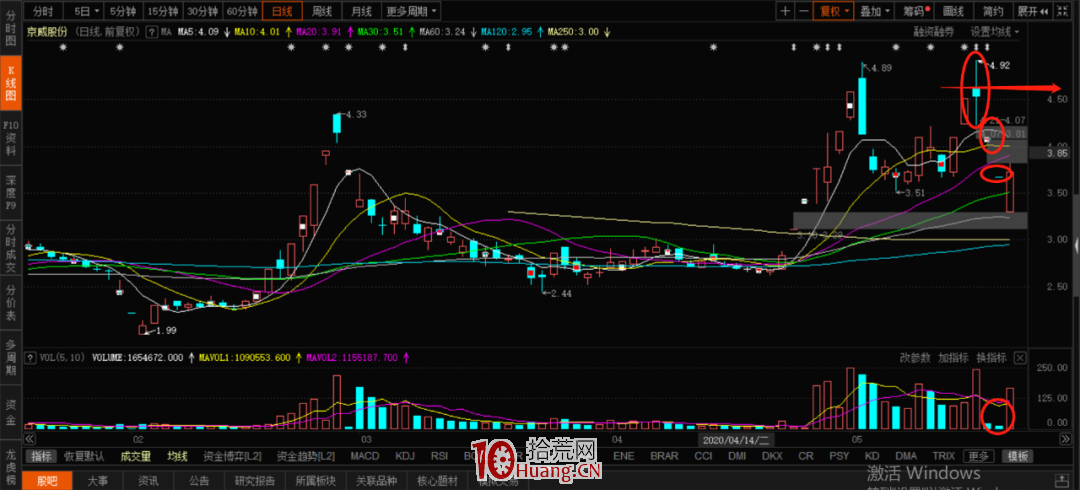Expand the 更多周期 dropdown
The height and width of the screenshot is (490, 1080).
(411, 11)
